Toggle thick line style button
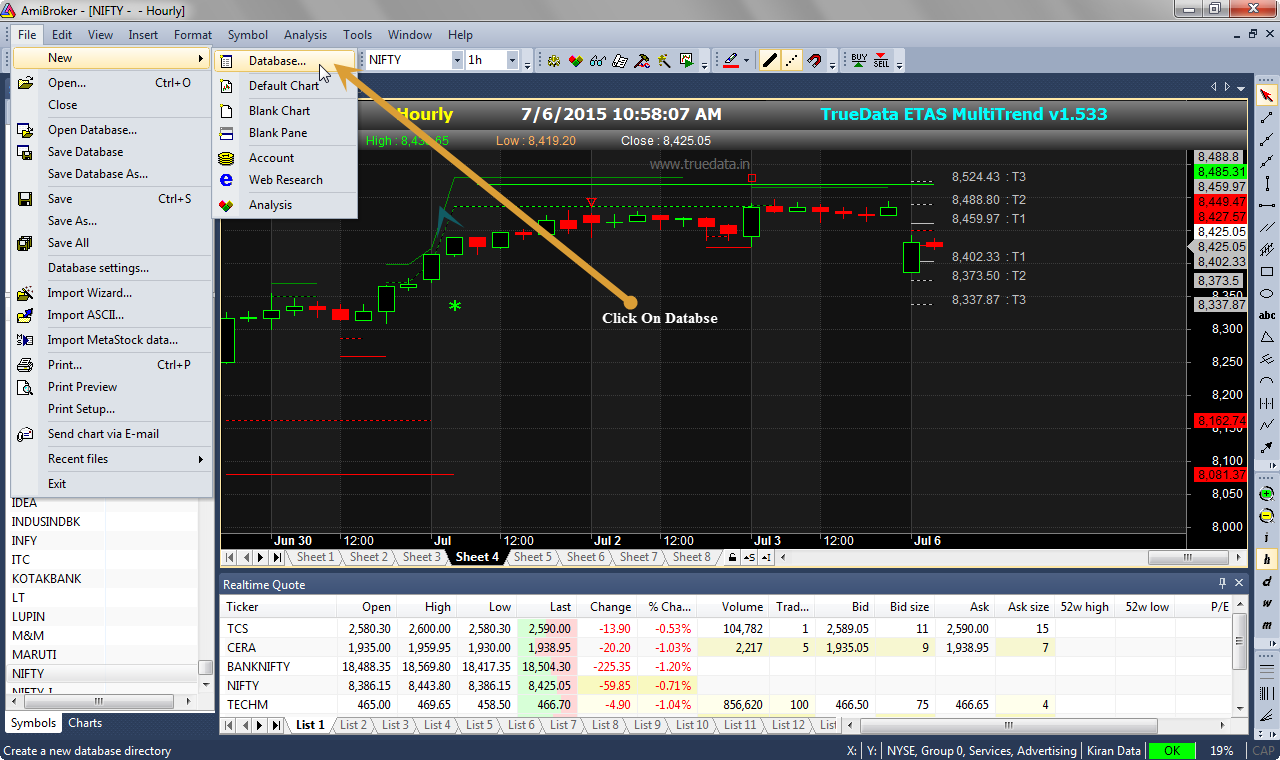The image size is (1280, 760). click(x=769, y=60)
